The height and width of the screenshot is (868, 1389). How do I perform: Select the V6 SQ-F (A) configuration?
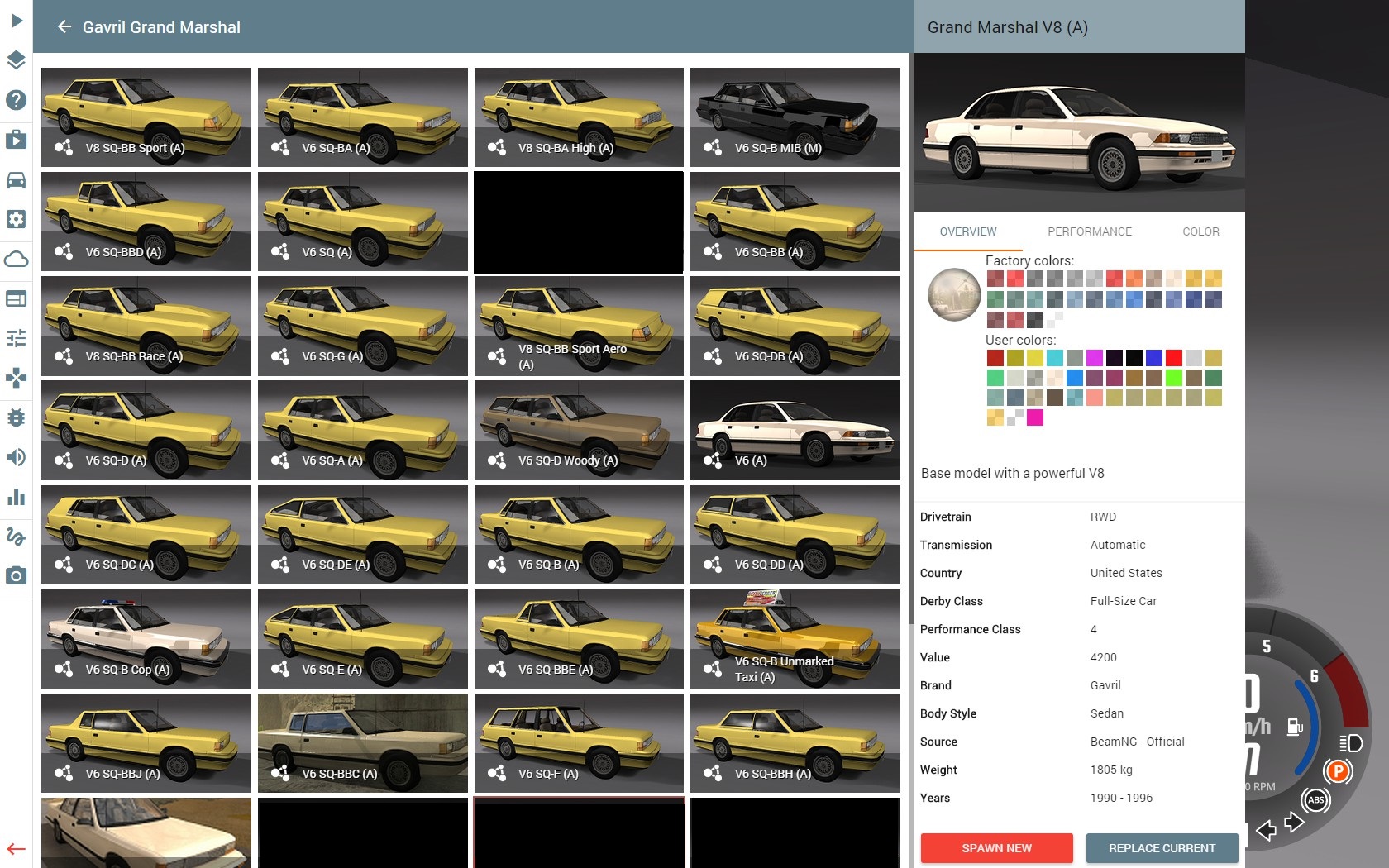579,743
